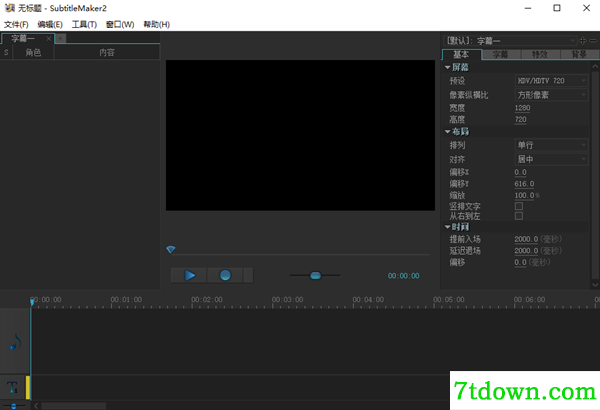Click the music note audio track icon

tap(15, 341)
